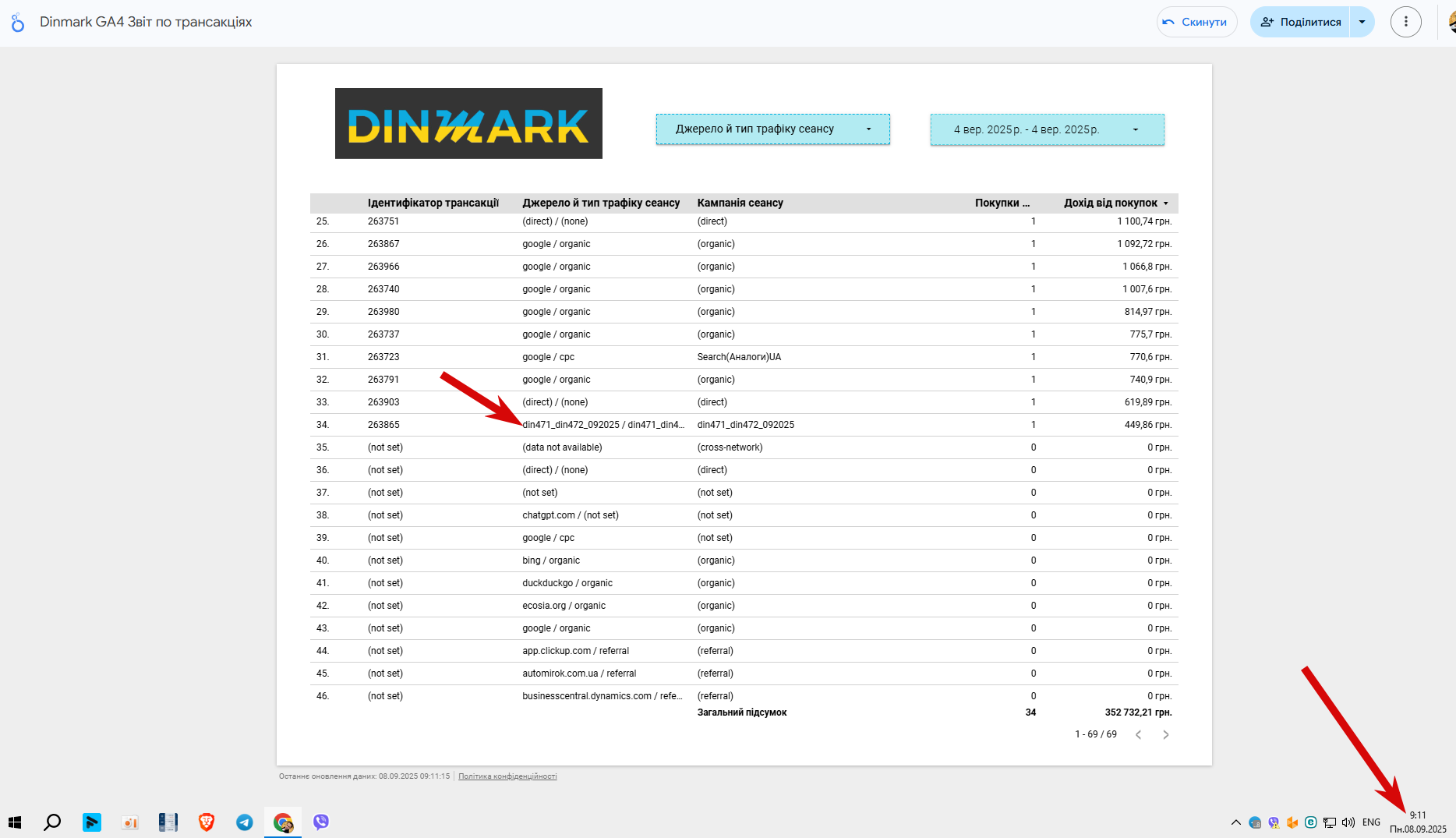Sort by Ідентифікатор трансакції column header
This screenshot has width=1456, height=838.
pyautogui.click(x=433, y=203)
